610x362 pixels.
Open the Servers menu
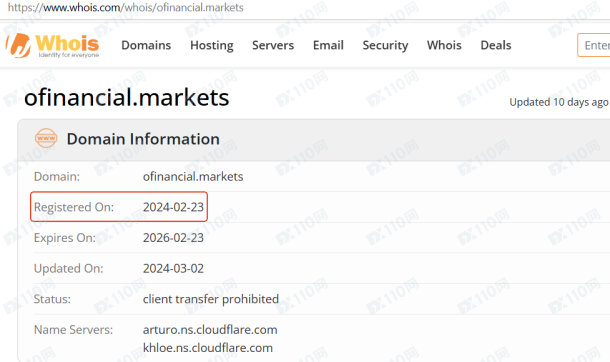pyautogui.click(x=273, y=45)
